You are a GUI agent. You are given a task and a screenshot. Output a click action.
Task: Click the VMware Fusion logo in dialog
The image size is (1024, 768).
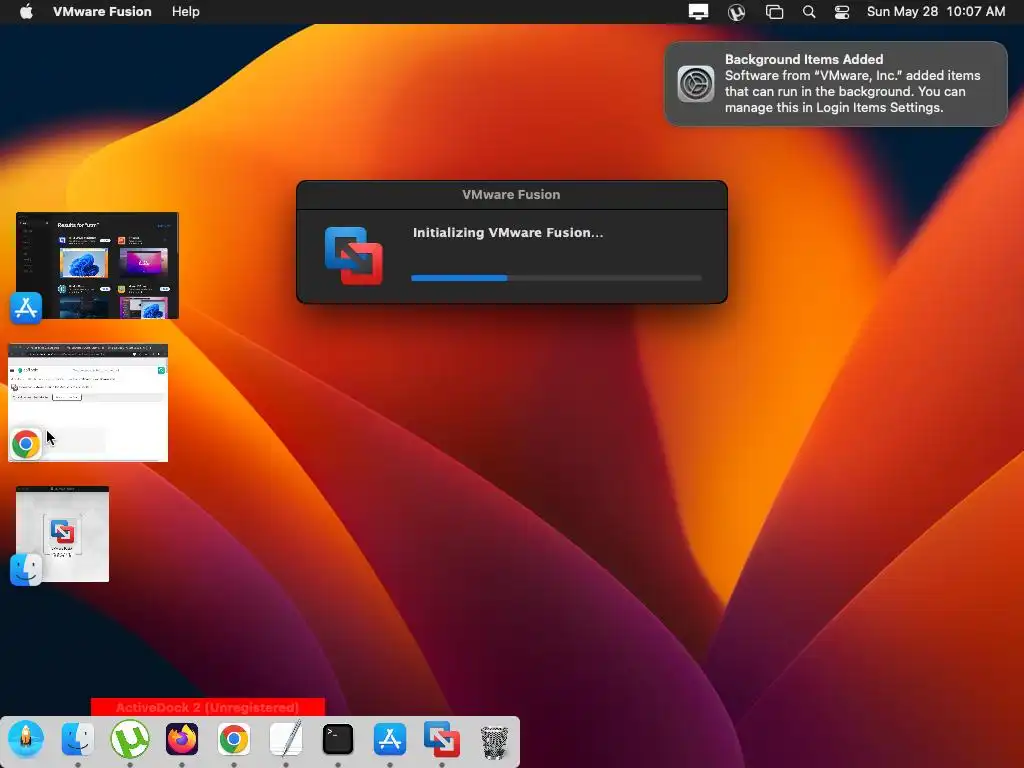tap(353, 255)
